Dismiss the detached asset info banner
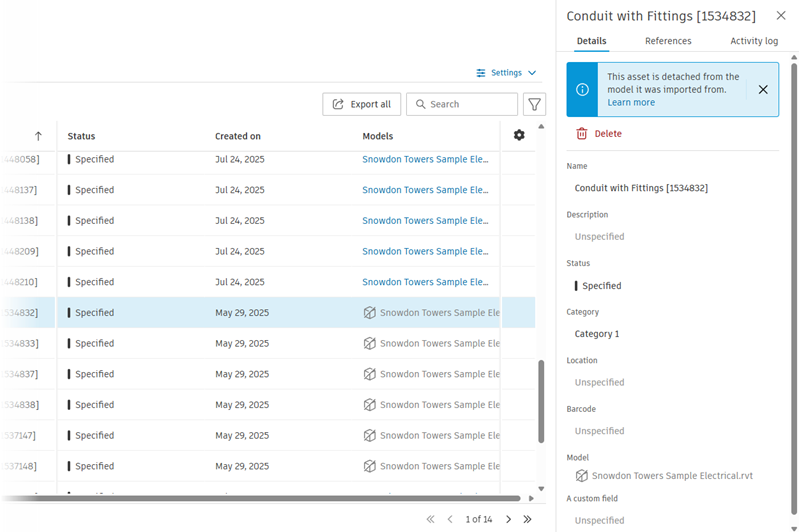The height and width of the screenshot is (532, 800). click(763, 89)
